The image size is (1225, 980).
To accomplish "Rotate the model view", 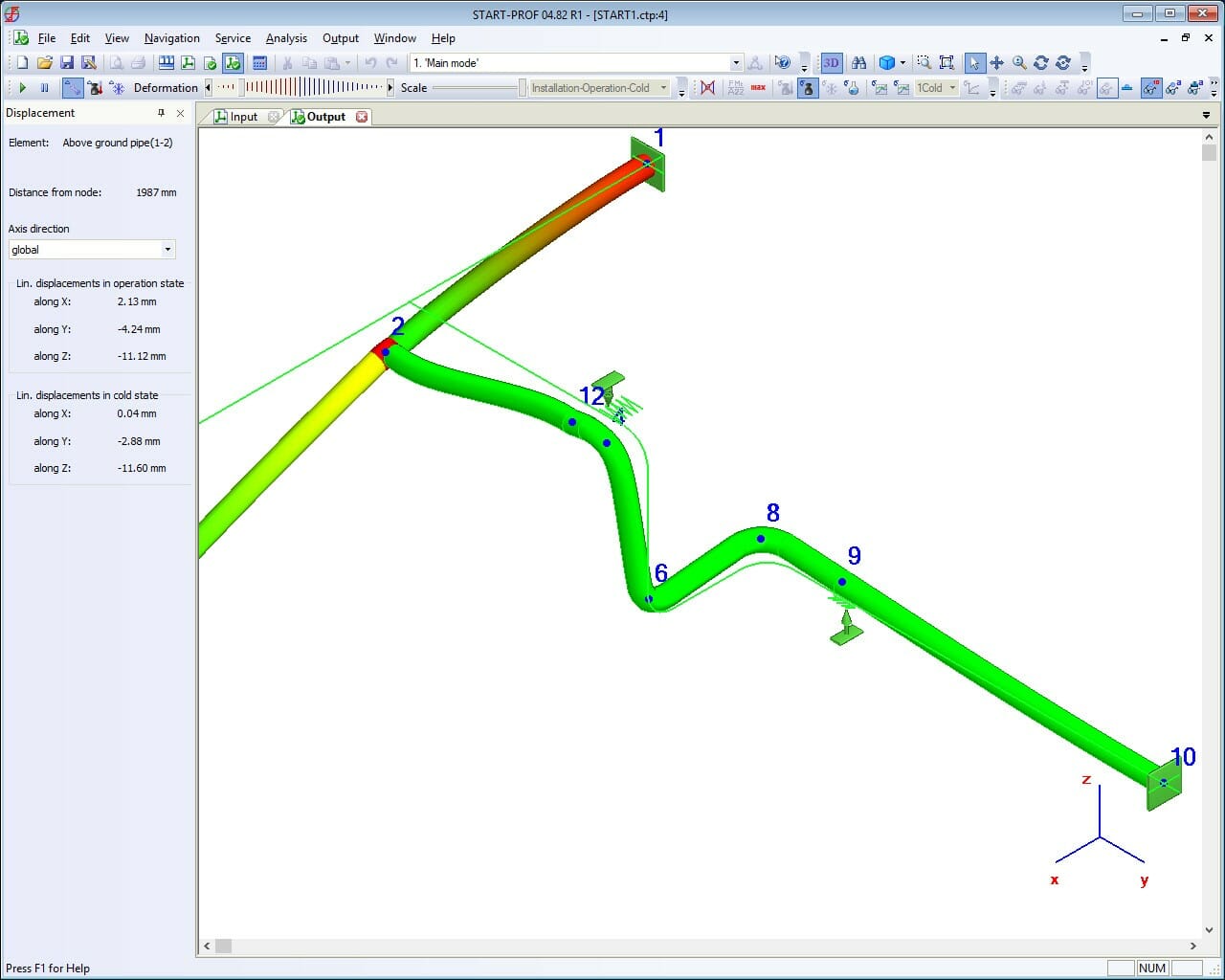I will [1041, 62].
